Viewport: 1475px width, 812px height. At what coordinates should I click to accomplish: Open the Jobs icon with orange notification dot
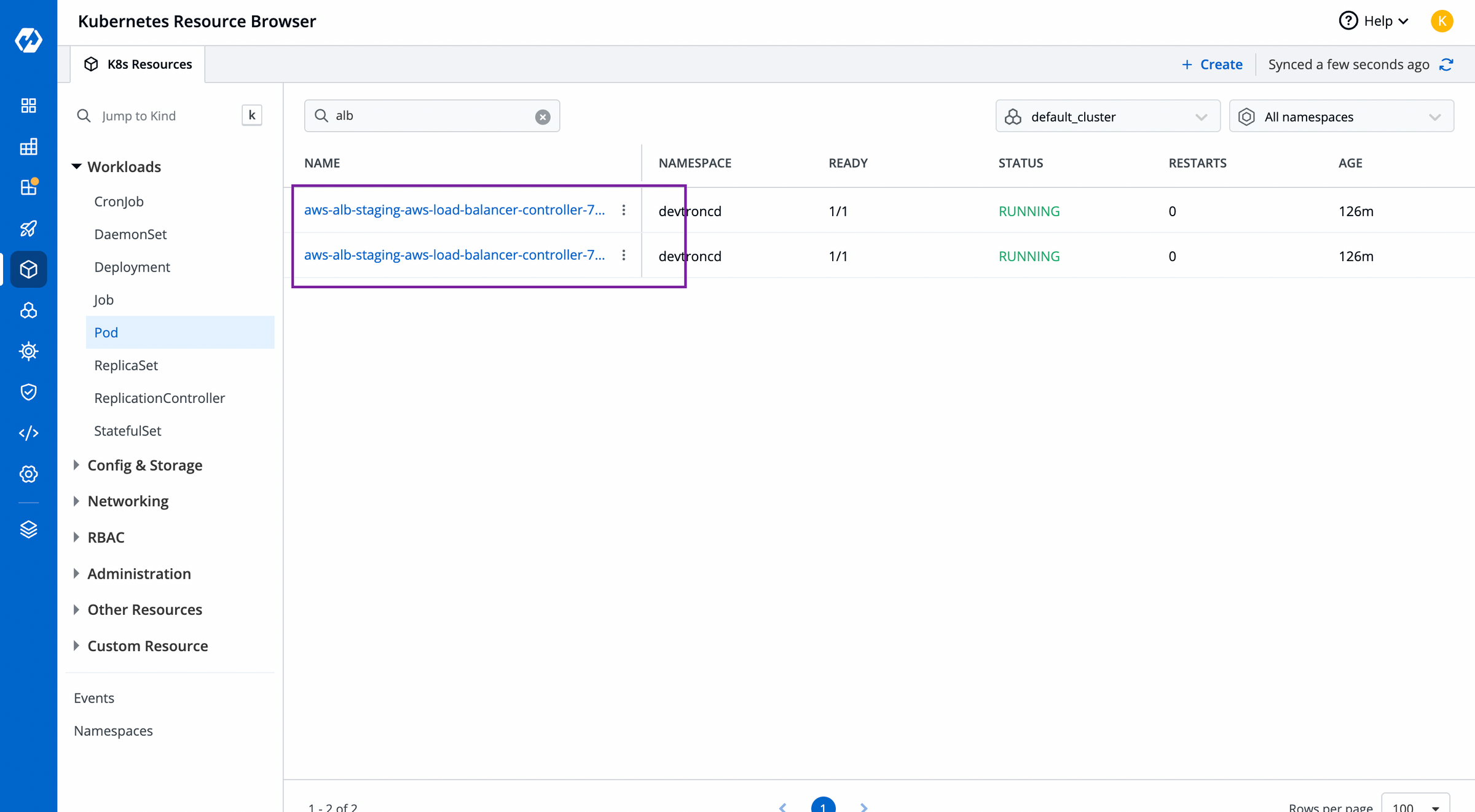pyautogui.click(x=28, y=187)
